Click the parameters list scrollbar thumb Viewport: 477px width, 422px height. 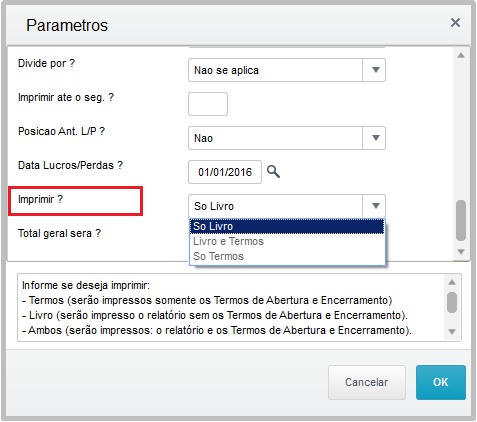pos(461,220)
